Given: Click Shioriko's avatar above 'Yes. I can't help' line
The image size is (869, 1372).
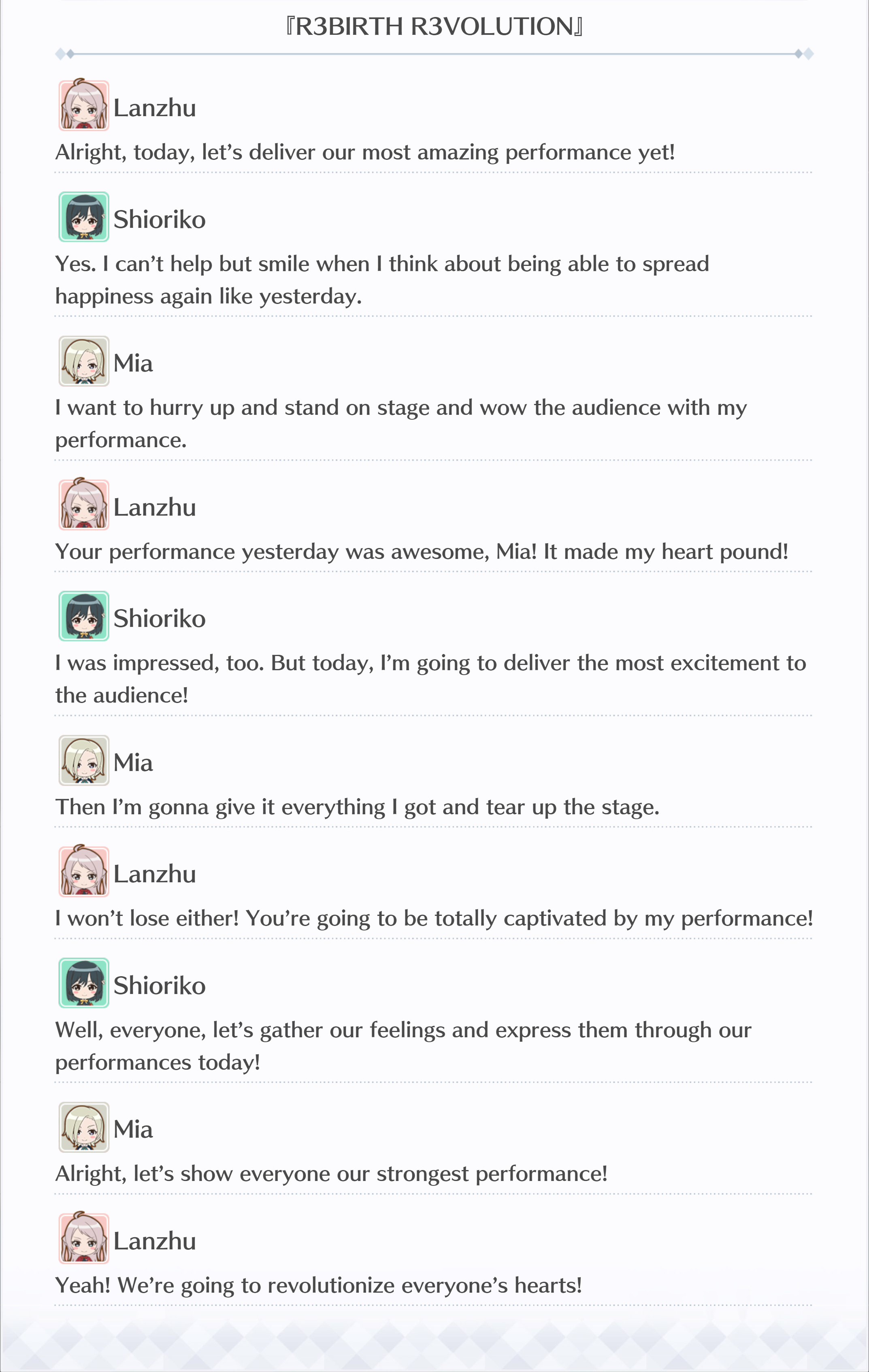Looking at the screenshot, I should [84, 217].
